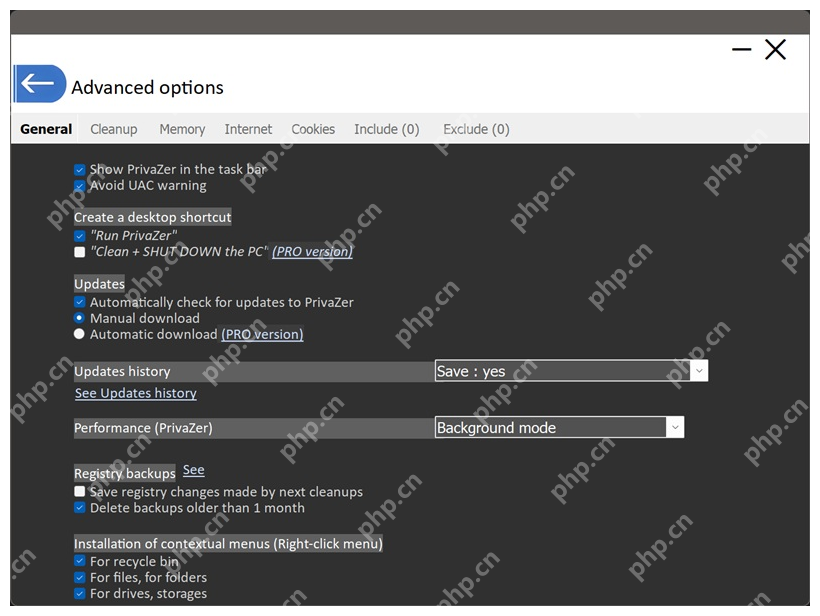Image resolution: width=820 pixels, height=616 pixels.
Task: Click the Installation of contextual menus heading
Action: [x=228, y=543]
